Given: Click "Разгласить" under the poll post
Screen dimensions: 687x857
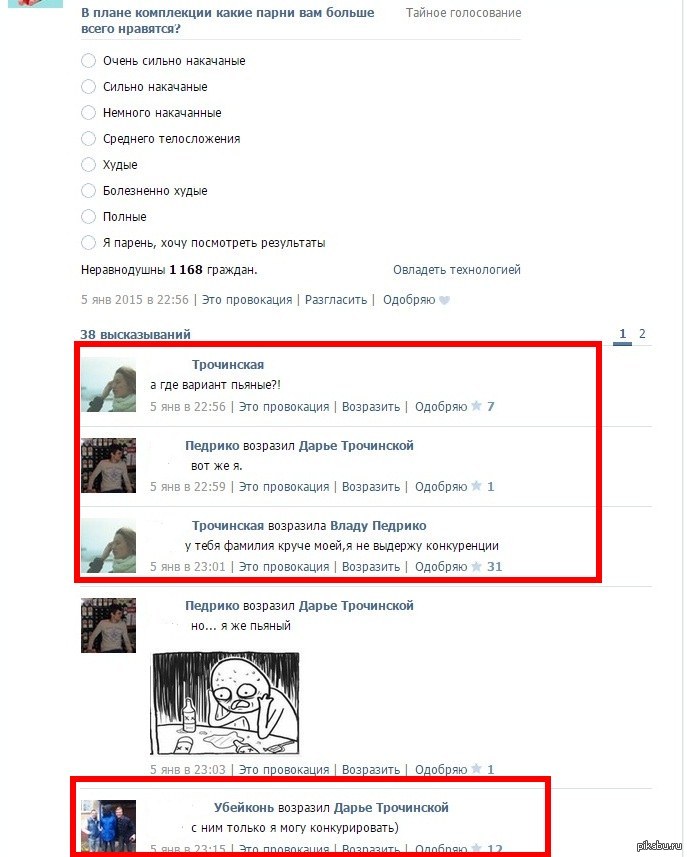Looking at the screenshot, I should click(x=336, y=300).
